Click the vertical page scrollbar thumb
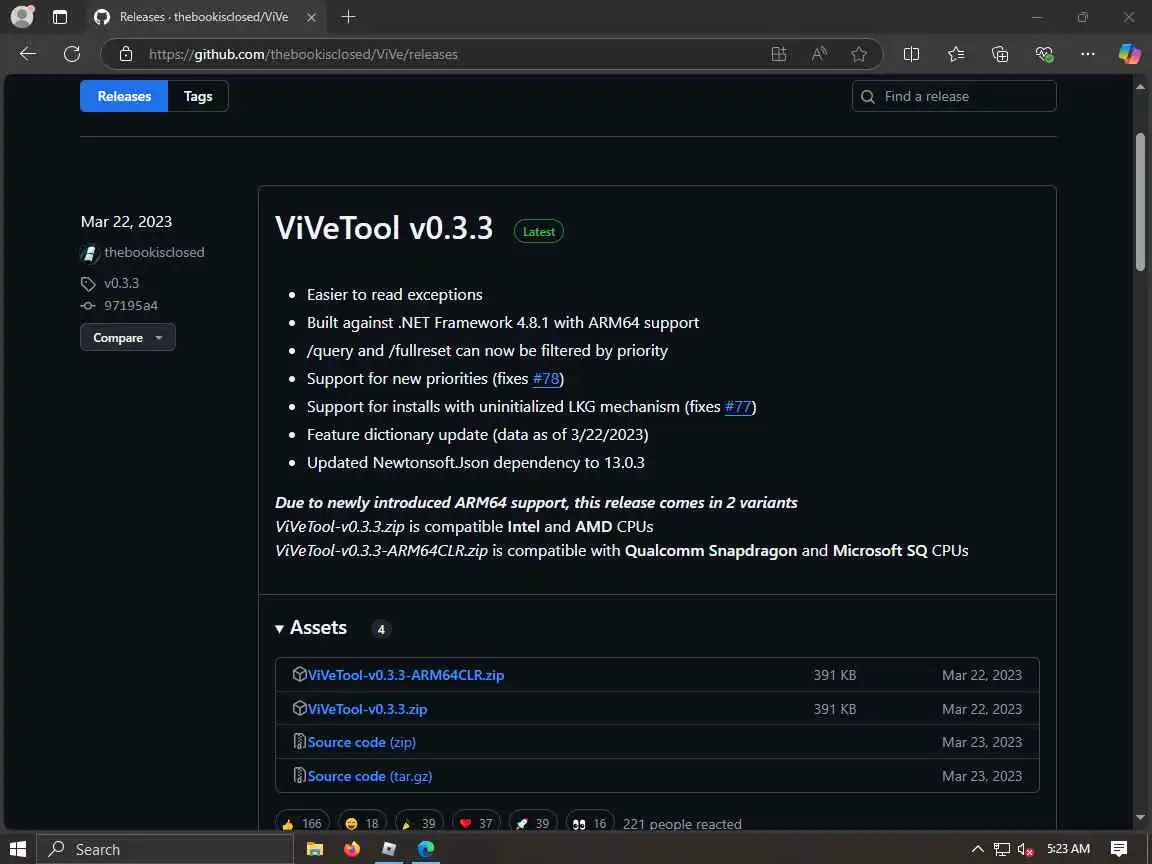1152x864 pixels. [1140, 202]
